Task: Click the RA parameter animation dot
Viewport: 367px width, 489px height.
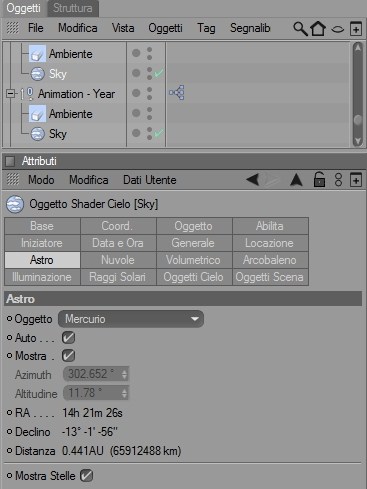Action: [x=10, y=413]
